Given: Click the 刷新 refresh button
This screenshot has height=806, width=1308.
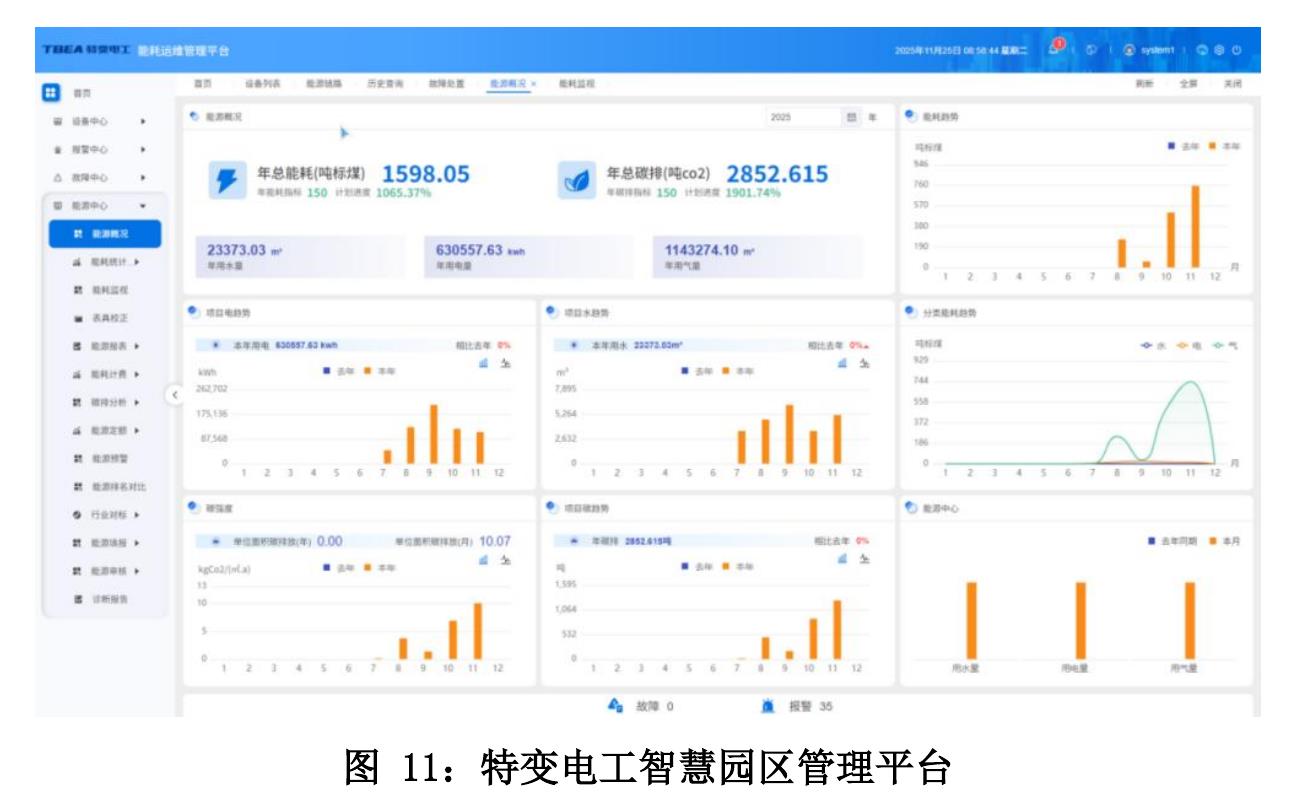Looking at the screenshot, I should [1145, 84].
